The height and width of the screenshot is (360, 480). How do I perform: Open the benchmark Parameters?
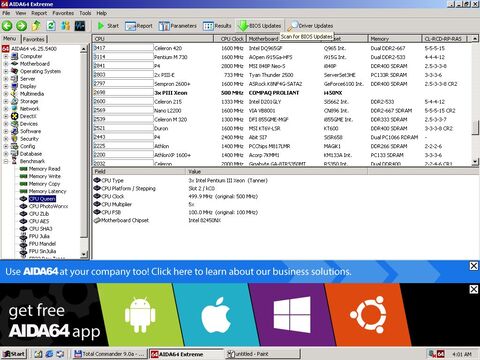point(178,26)
